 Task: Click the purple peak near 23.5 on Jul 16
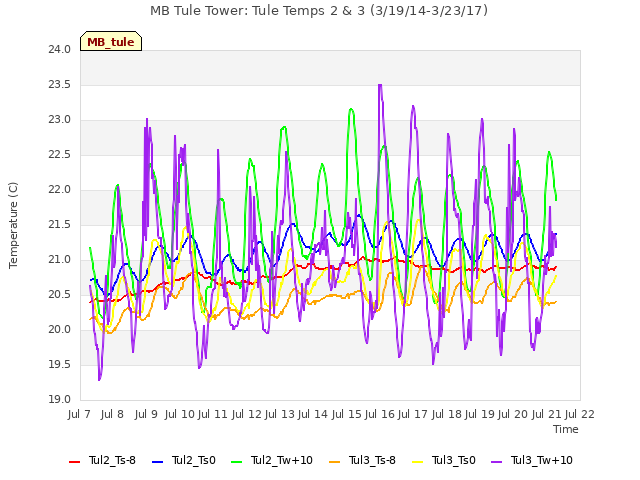click(380, 85)
